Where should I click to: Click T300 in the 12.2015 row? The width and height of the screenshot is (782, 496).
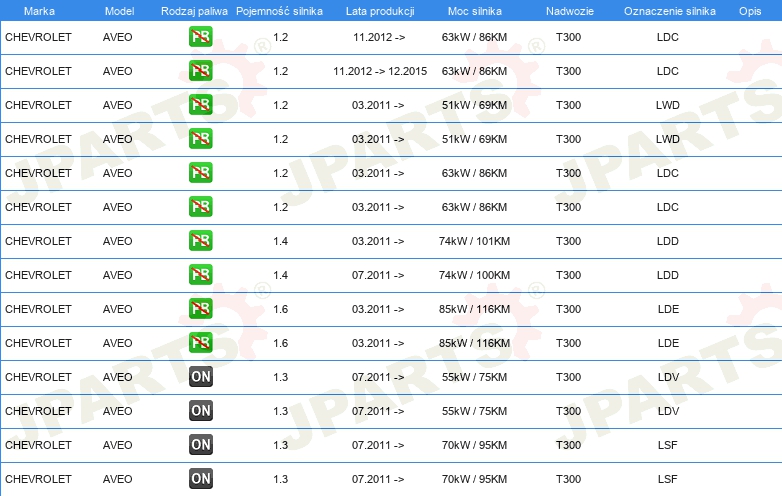click(x=569, y=71)
